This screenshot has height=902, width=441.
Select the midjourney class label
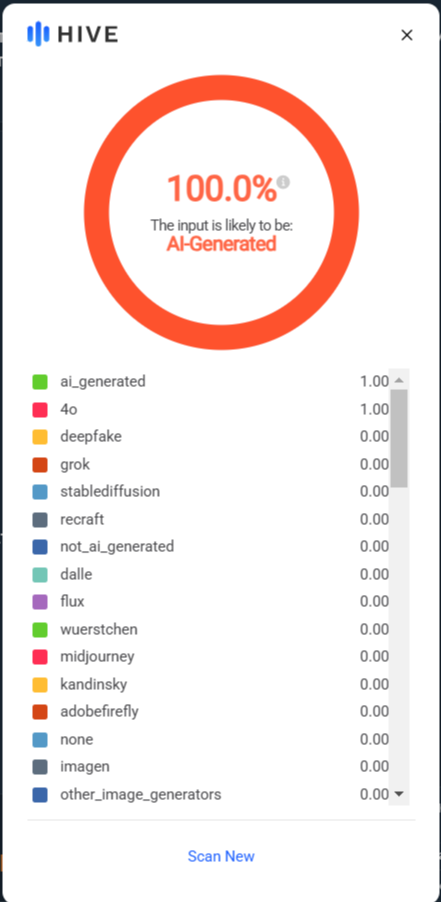97,656
